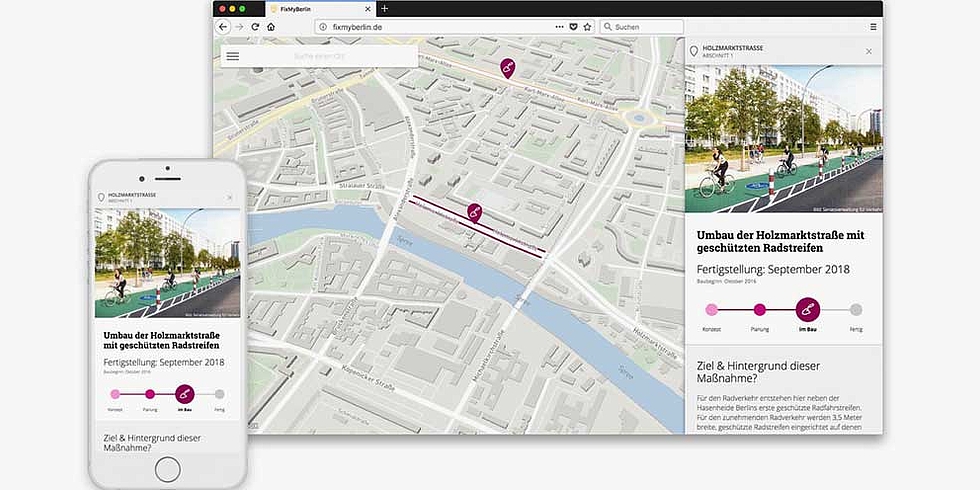Select the construction pin on Holzmarktstraße
The image size is (980, 490).
tap(474, 212)
